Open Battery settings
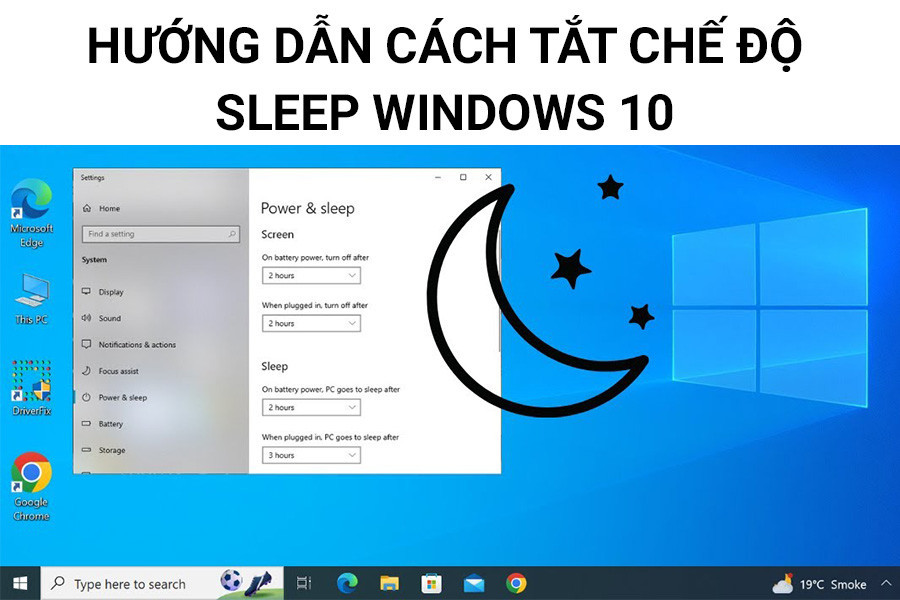 point(161,424)
